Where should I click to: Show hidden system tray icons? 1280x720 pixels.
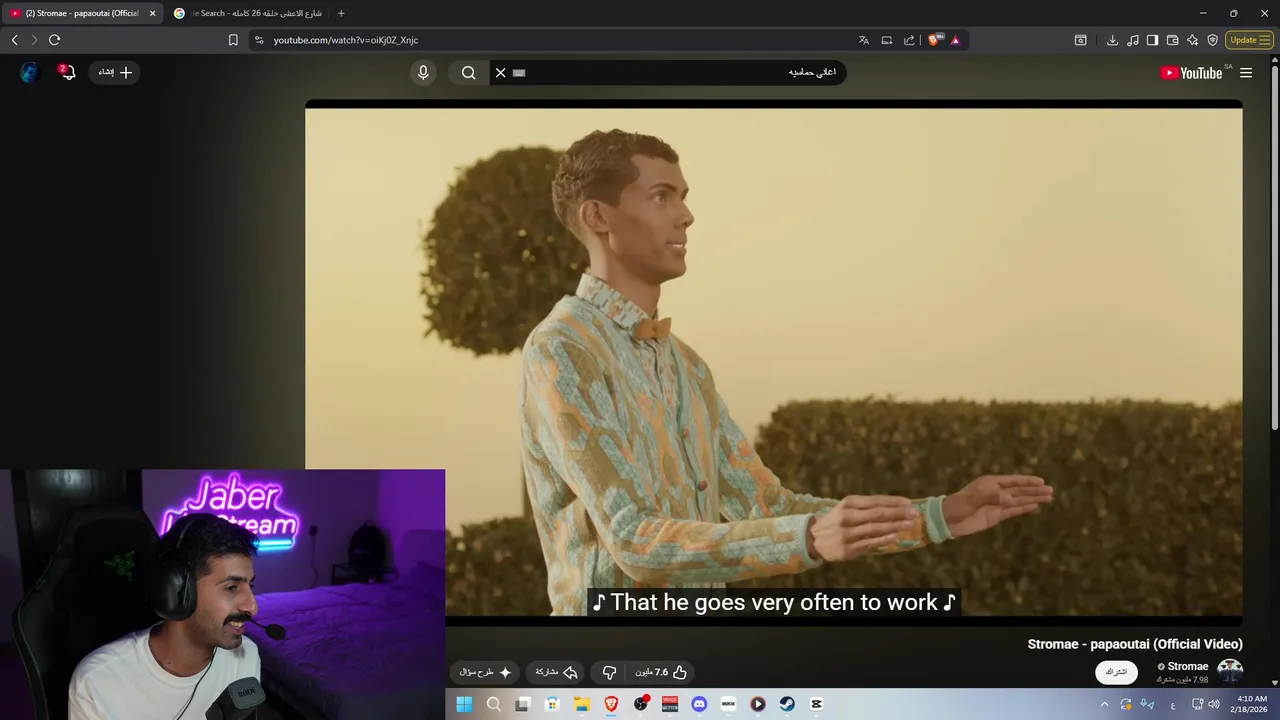tap(1104, 704)
